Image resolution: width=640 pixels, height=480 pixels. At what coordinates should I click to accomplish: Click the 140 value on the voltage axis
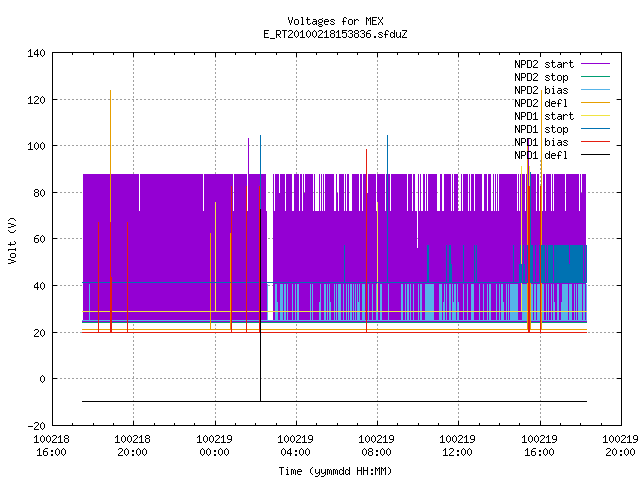tap(36, 53)
